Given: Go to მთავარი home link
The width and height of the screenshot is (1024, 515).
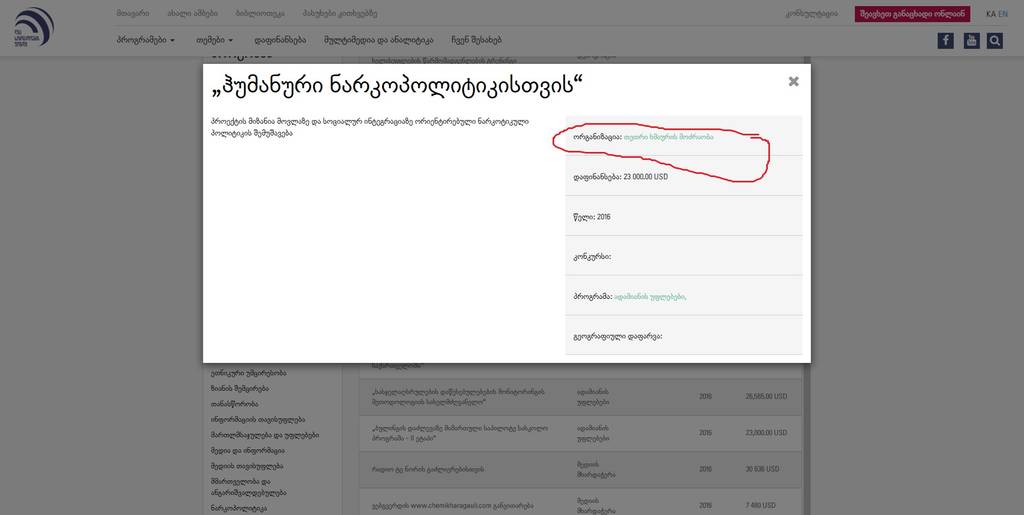Looking at the screenshot, I should coord(133,14).
